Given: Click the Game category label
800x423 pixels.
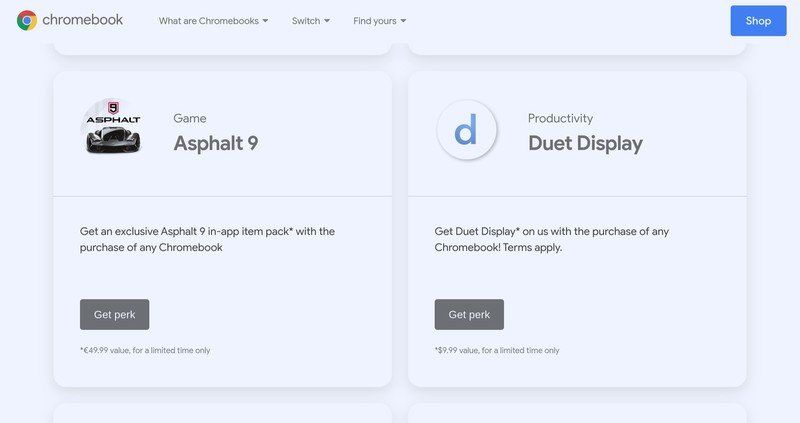Looking at the screenshot, I should (x=190, y=118).
